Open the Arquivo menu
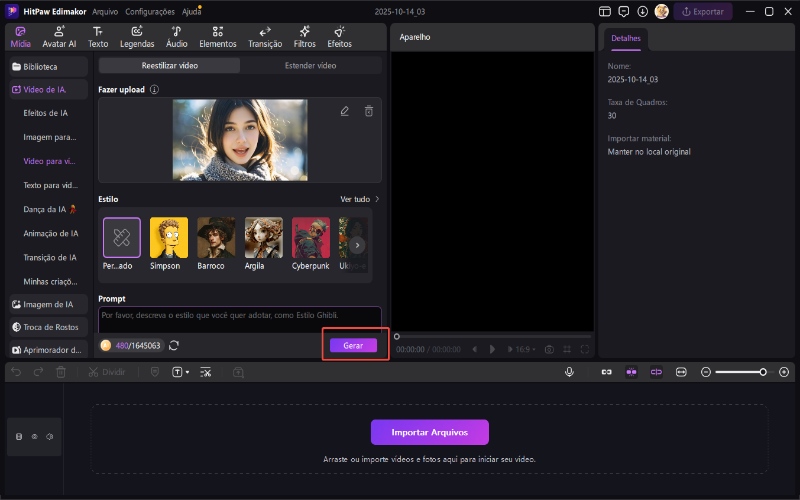Image resolution: width=800 pixels, height=500 pixels. pyautogui.click(x=105, y=11)
